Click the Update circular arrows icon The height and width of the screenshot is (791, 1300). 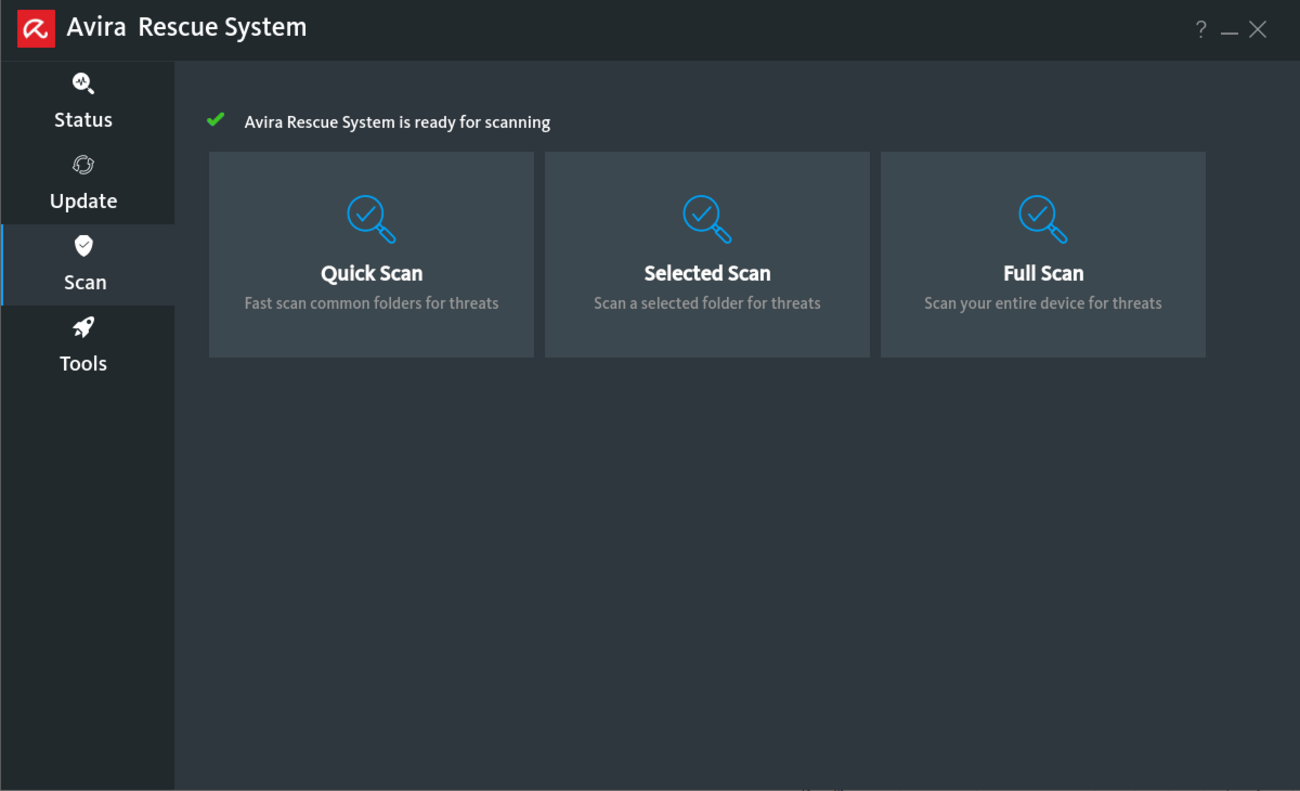(x=83, y=165)
